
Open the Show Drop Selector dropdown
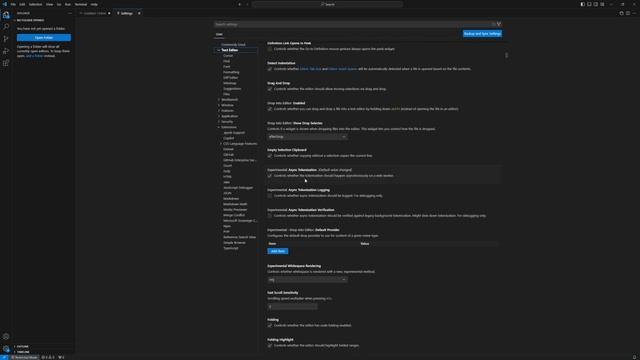[307, 137]
